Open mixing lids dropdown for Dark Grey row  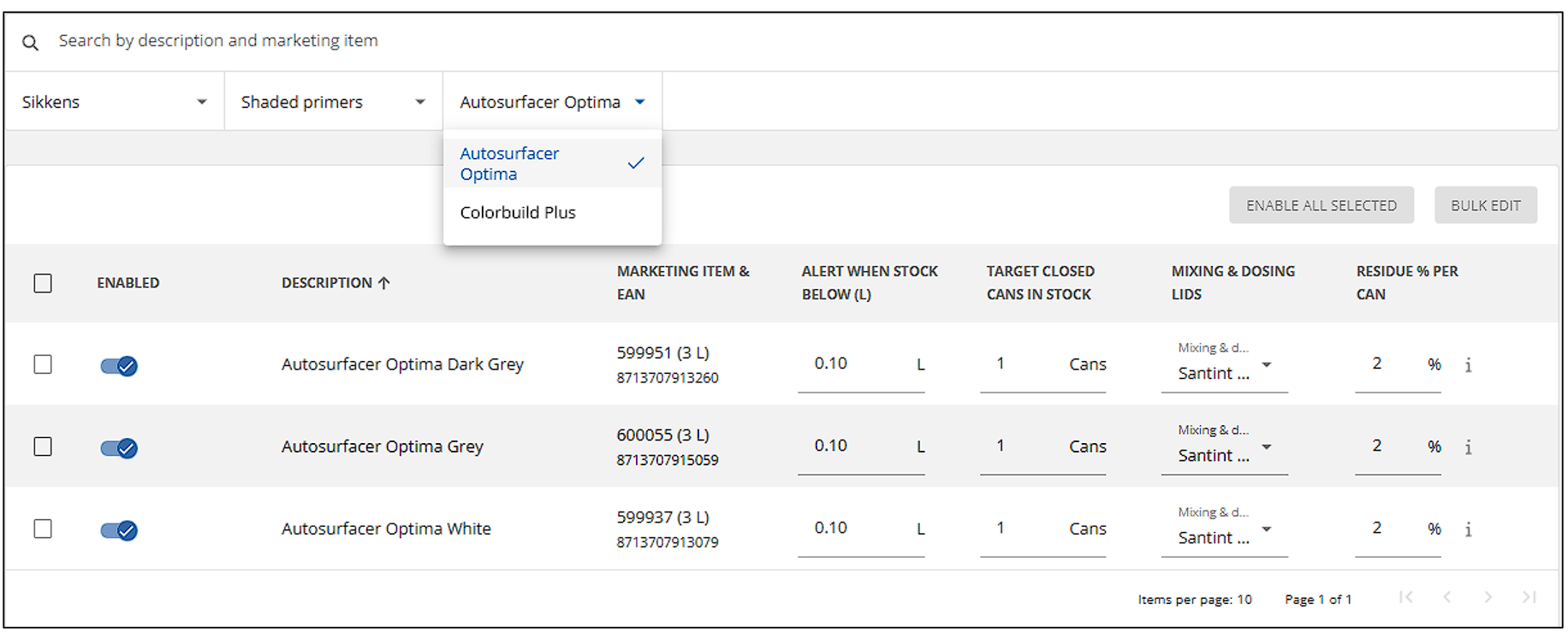(1225, 365)
